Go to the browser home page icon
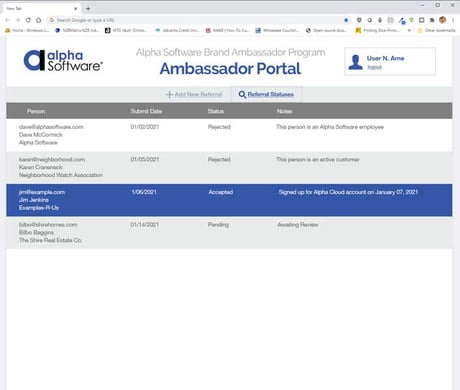Image resolution: width=460 pixels, height=390 pixels. (38, 20)
